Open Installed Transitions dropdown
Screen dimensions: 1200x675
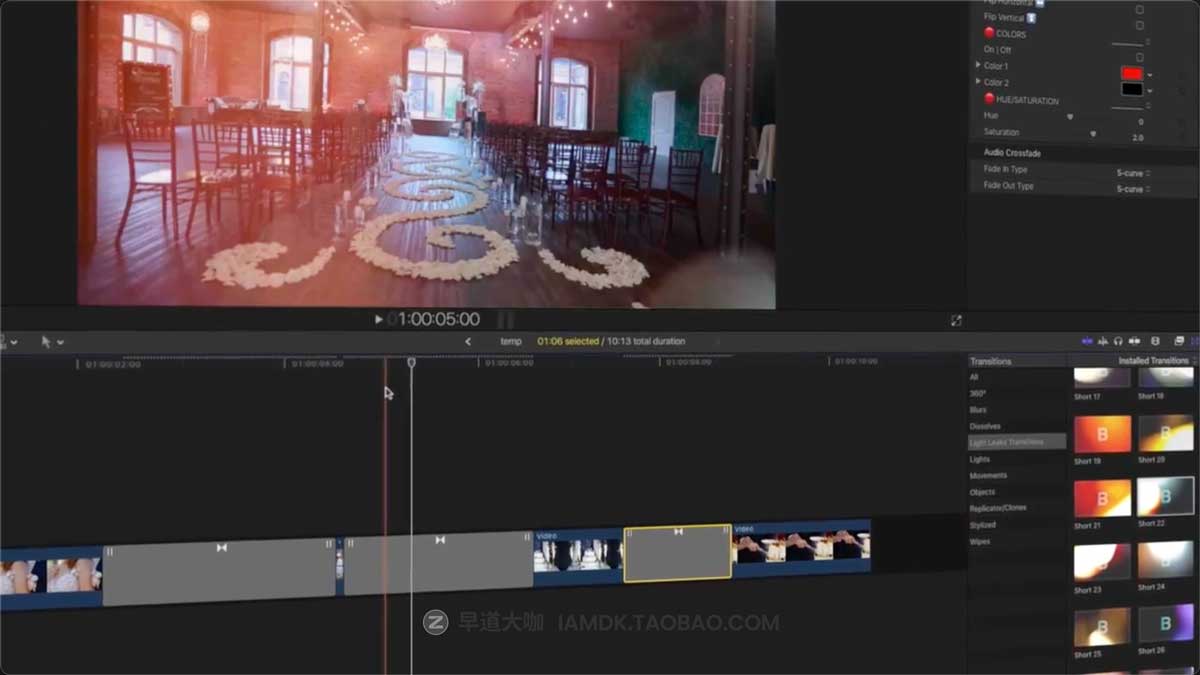tap(1156, 360)
